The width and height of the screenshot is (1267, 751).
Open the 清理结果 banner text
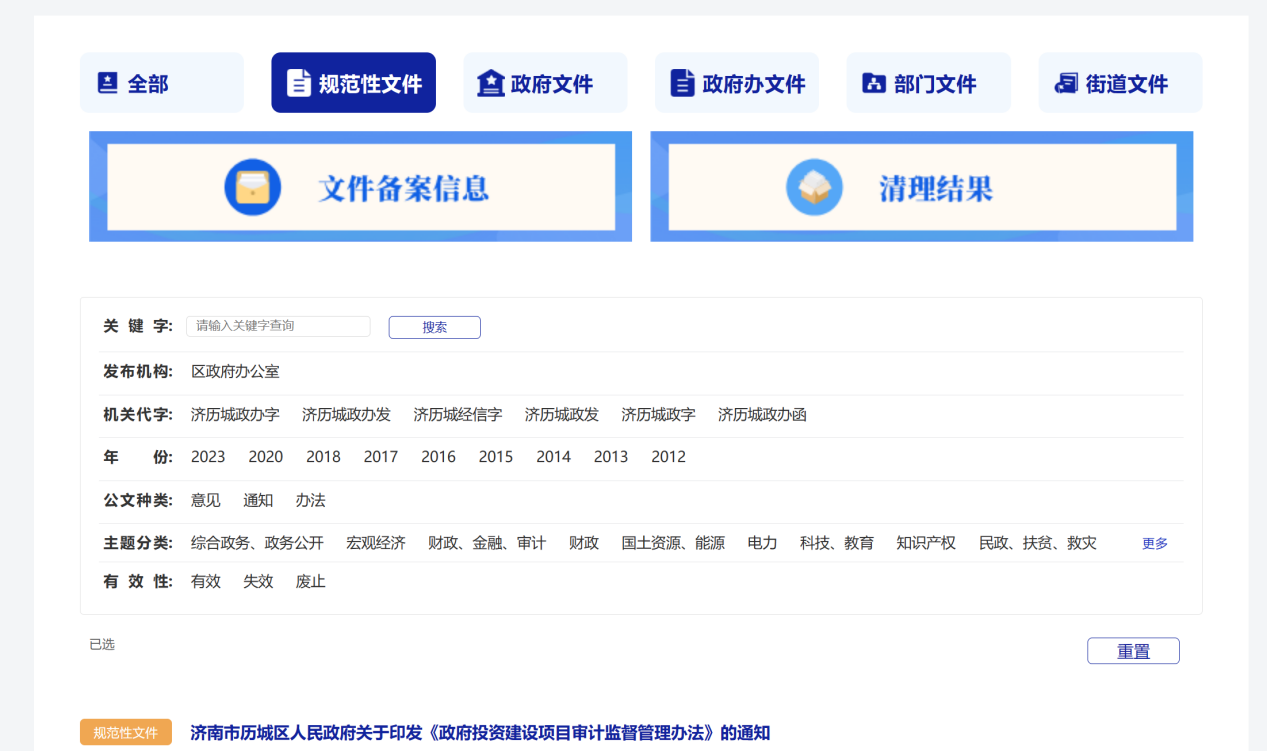tap(936, 188)
